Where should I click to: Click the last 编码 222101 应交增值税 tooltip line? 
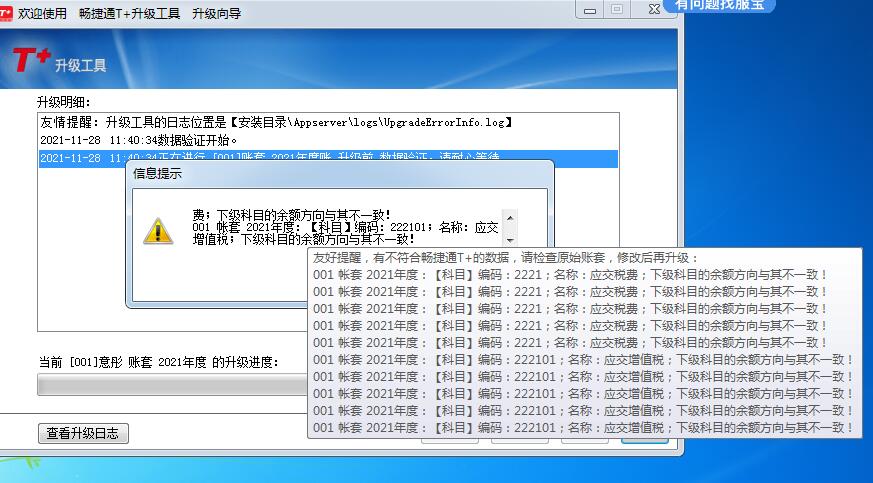[583, 428]
